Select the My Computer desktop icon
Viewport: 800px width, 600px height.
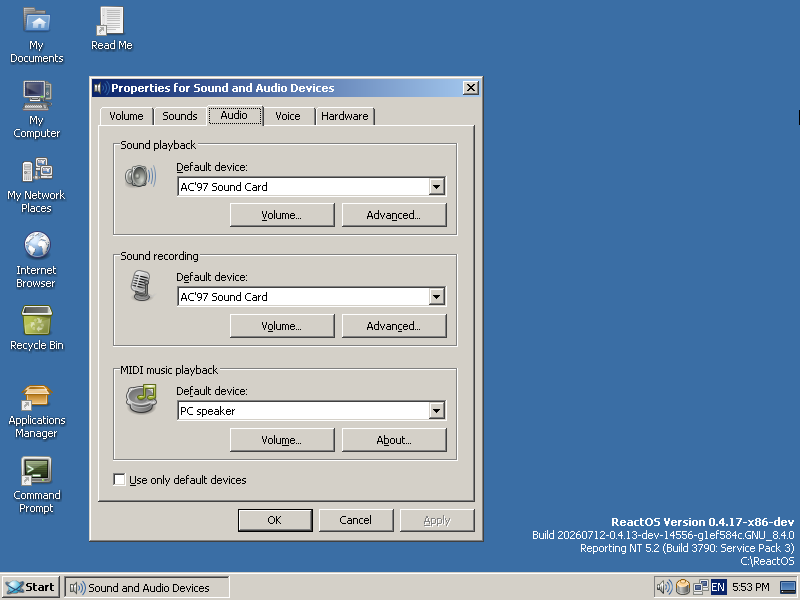click(x=37, y=109)
